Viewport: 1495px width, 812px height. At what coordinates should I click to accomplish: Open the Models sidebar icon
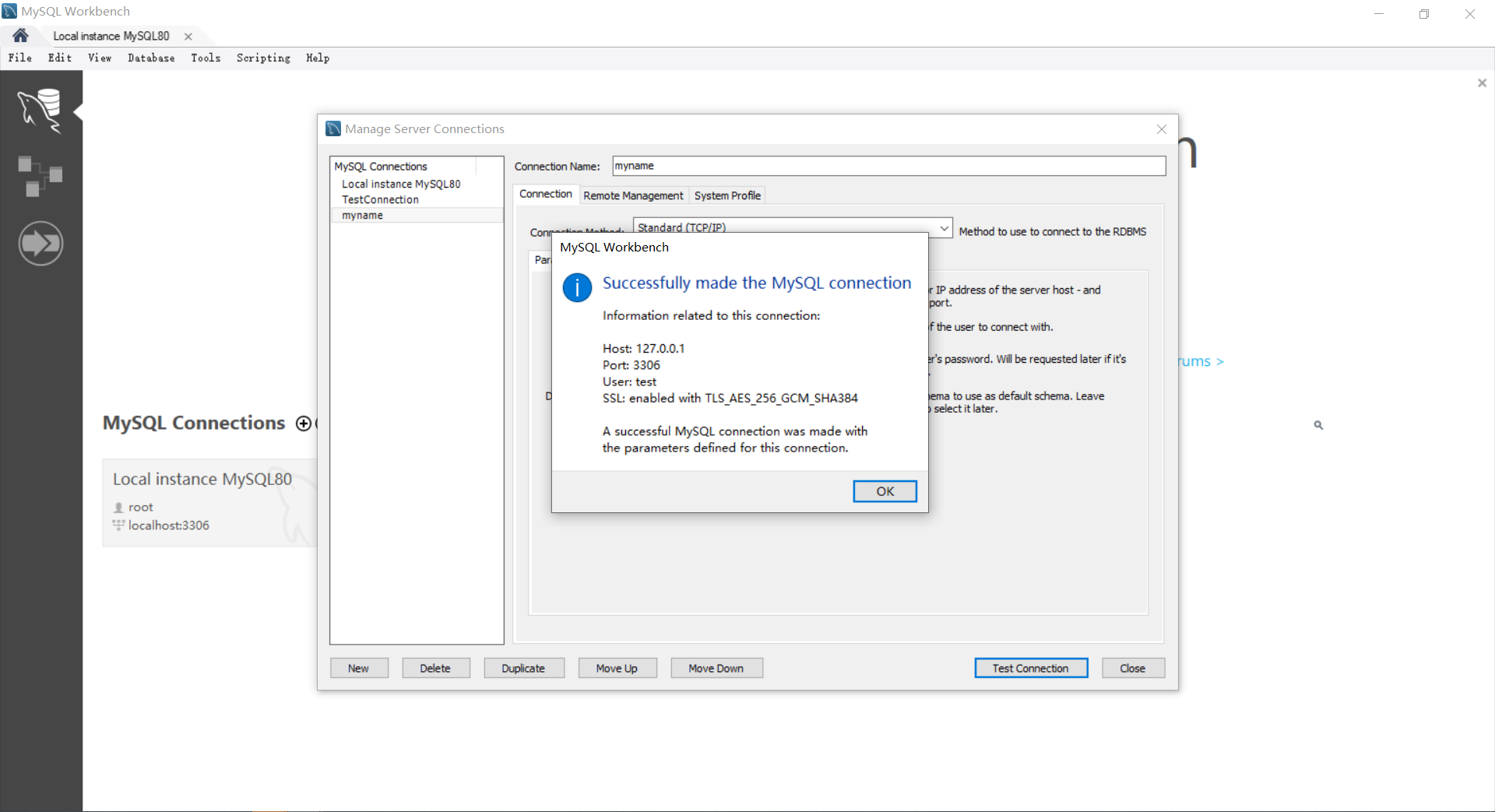click(x=40, y=176)
